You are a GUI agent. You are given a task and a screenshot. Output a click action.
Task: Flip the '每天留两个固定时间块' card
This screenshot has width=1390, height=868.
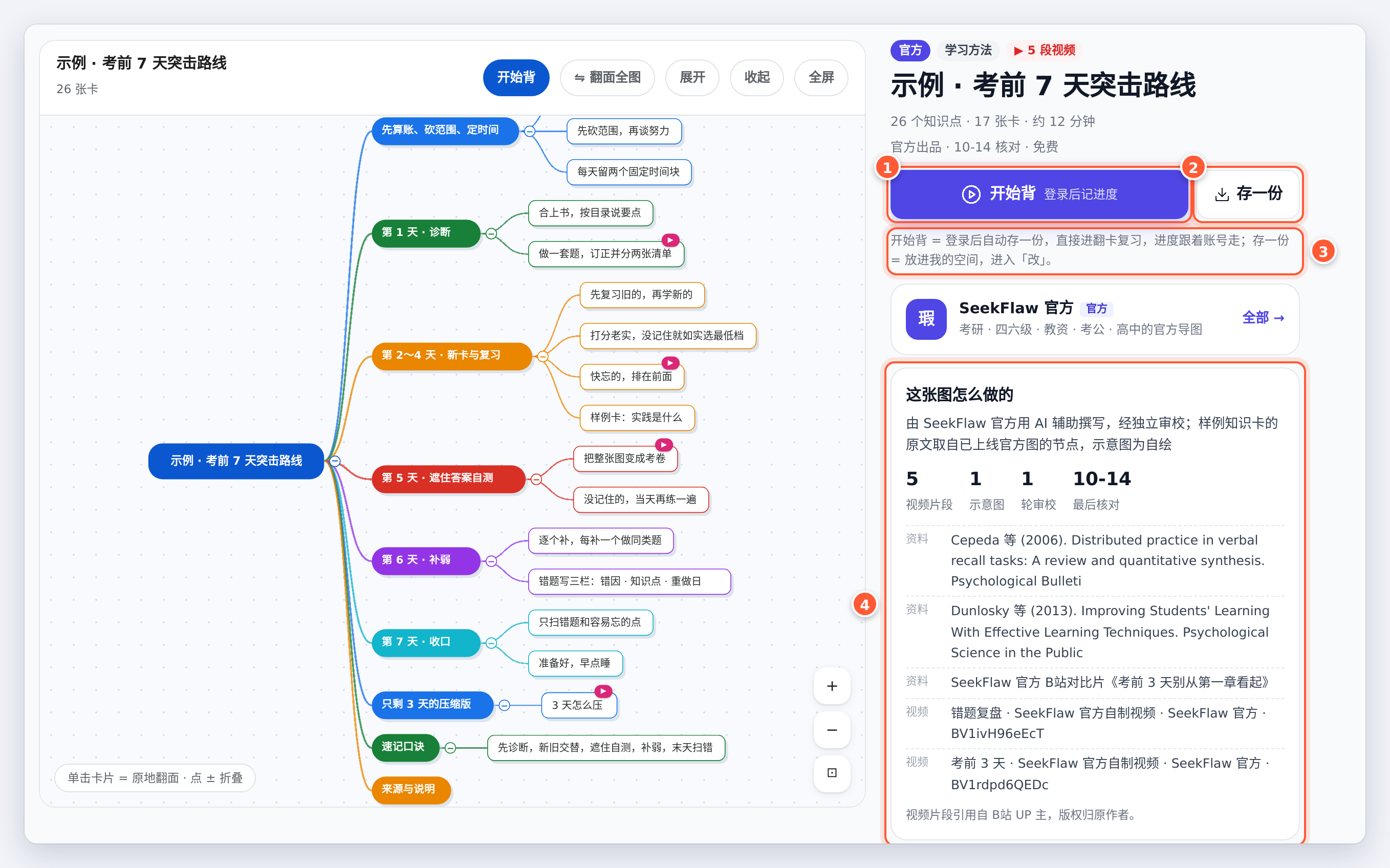628,172
